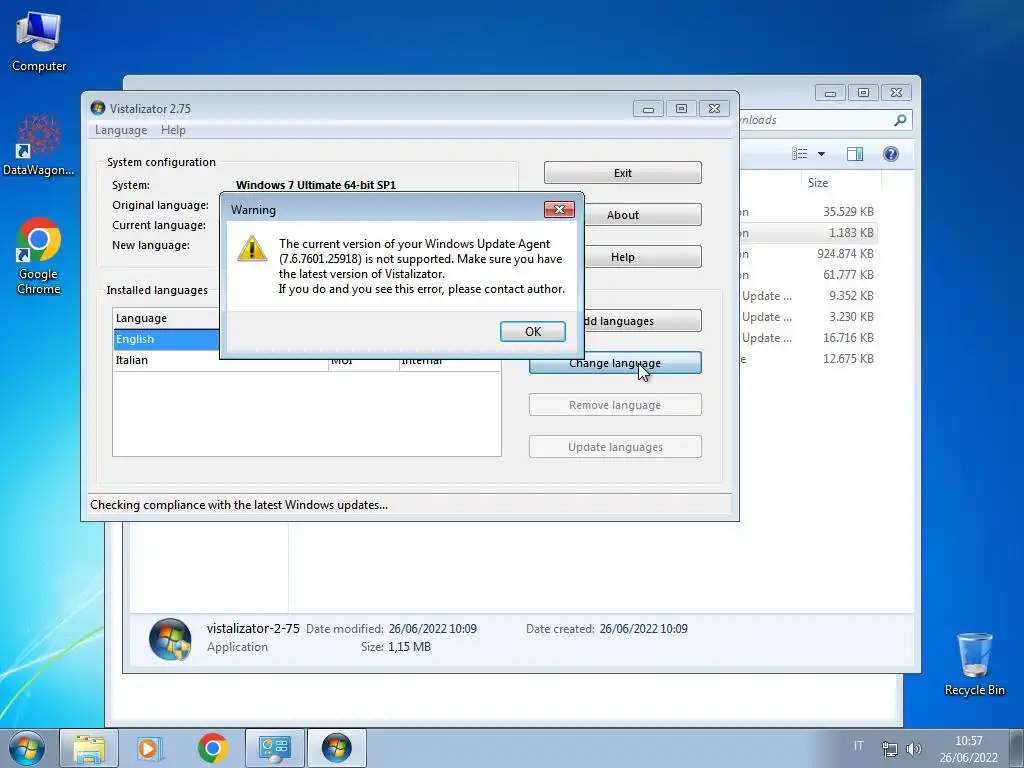Select the Update file row sized 9.352 KB
The height and width of the screenshot is (768, 1024).
pos(807,296)
